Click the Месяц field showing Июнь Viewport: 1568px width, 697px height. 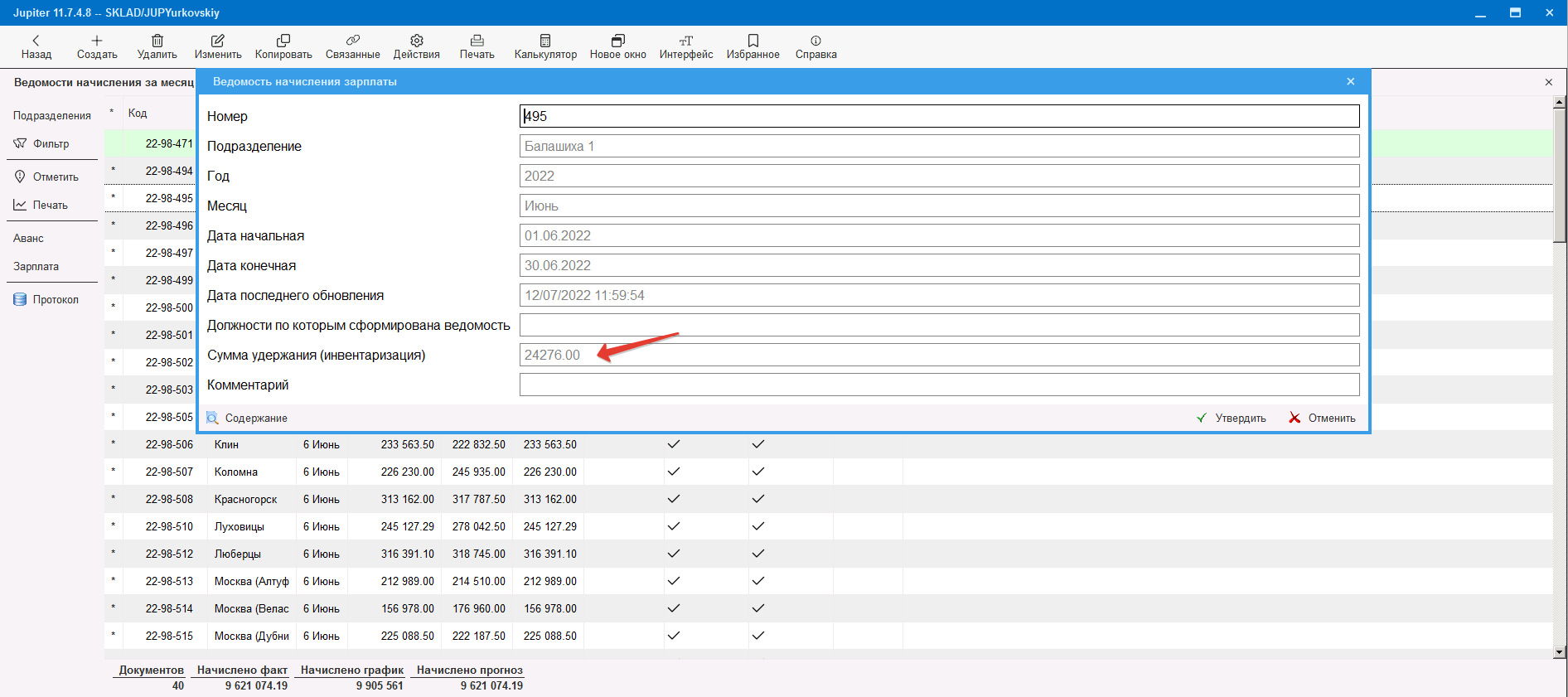[939, 206]
